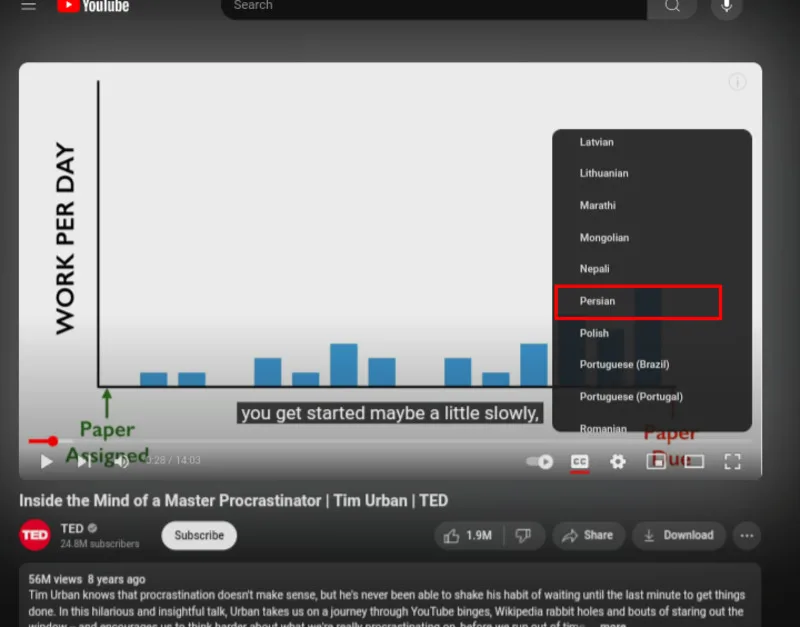Enter full screen mode
Viewport: 800px width, 627px height.
click(732, 462)
